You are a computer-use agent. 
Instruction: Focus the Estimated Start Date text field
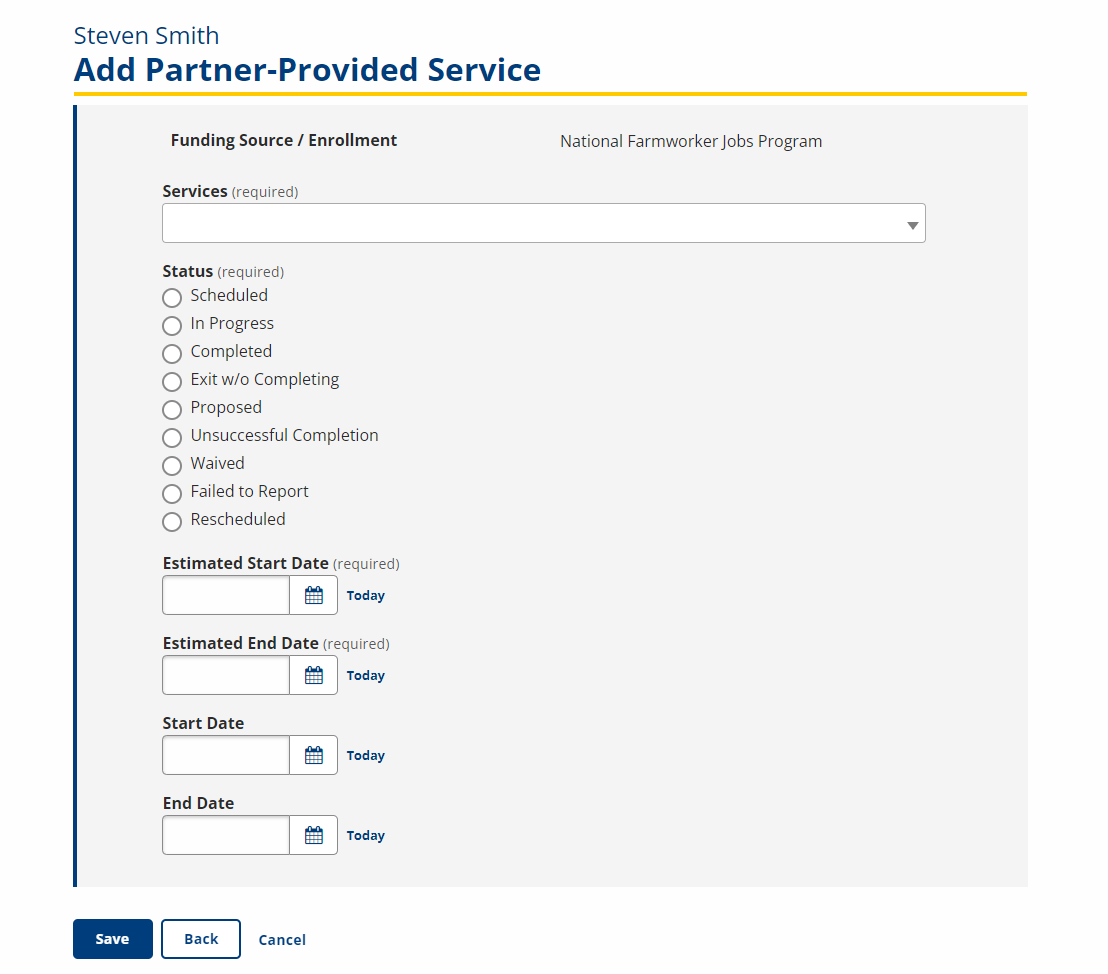tap(226, 595)
